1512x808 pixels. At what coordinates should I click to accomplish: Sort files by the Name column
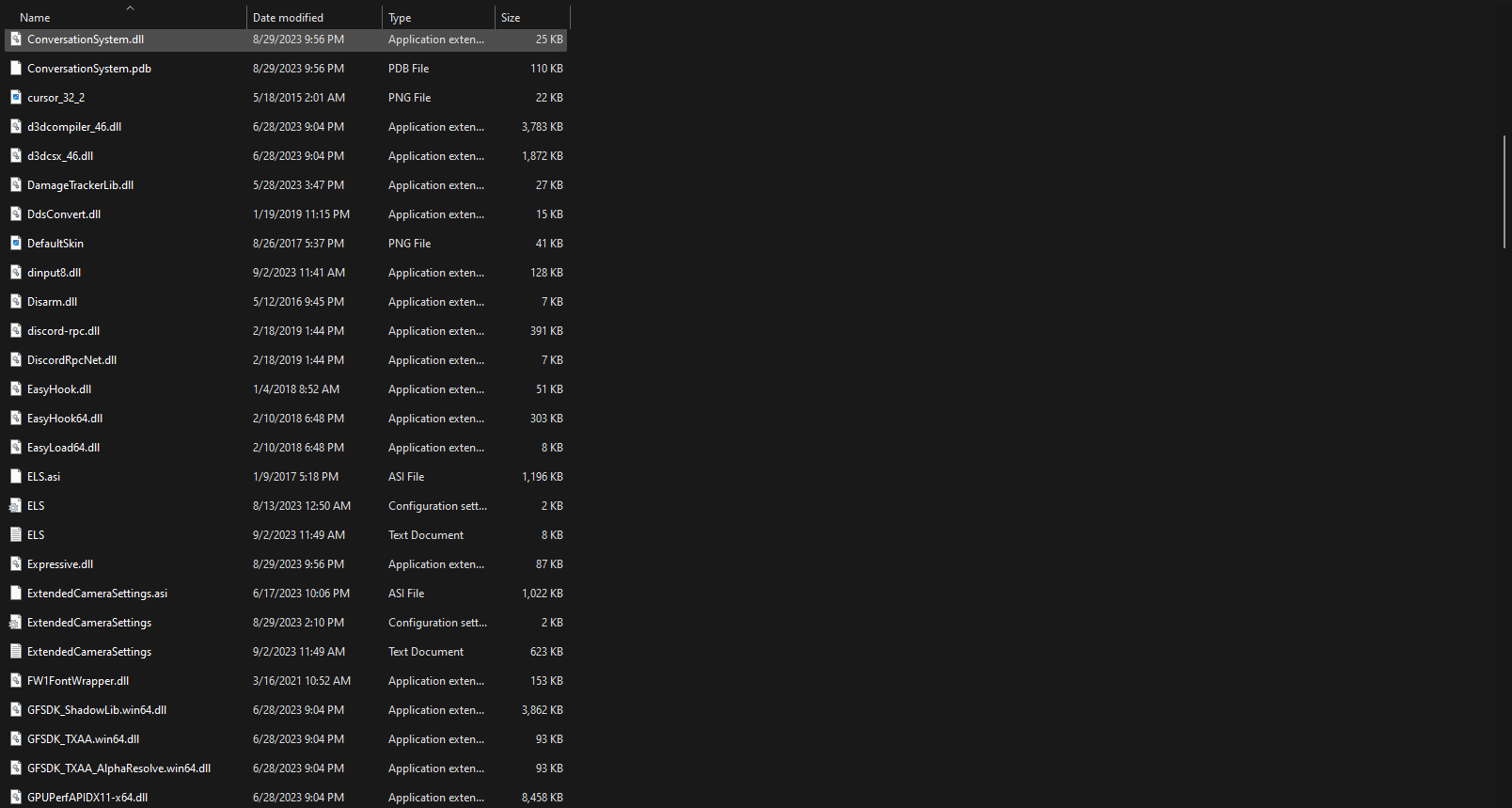coord(35,18)
